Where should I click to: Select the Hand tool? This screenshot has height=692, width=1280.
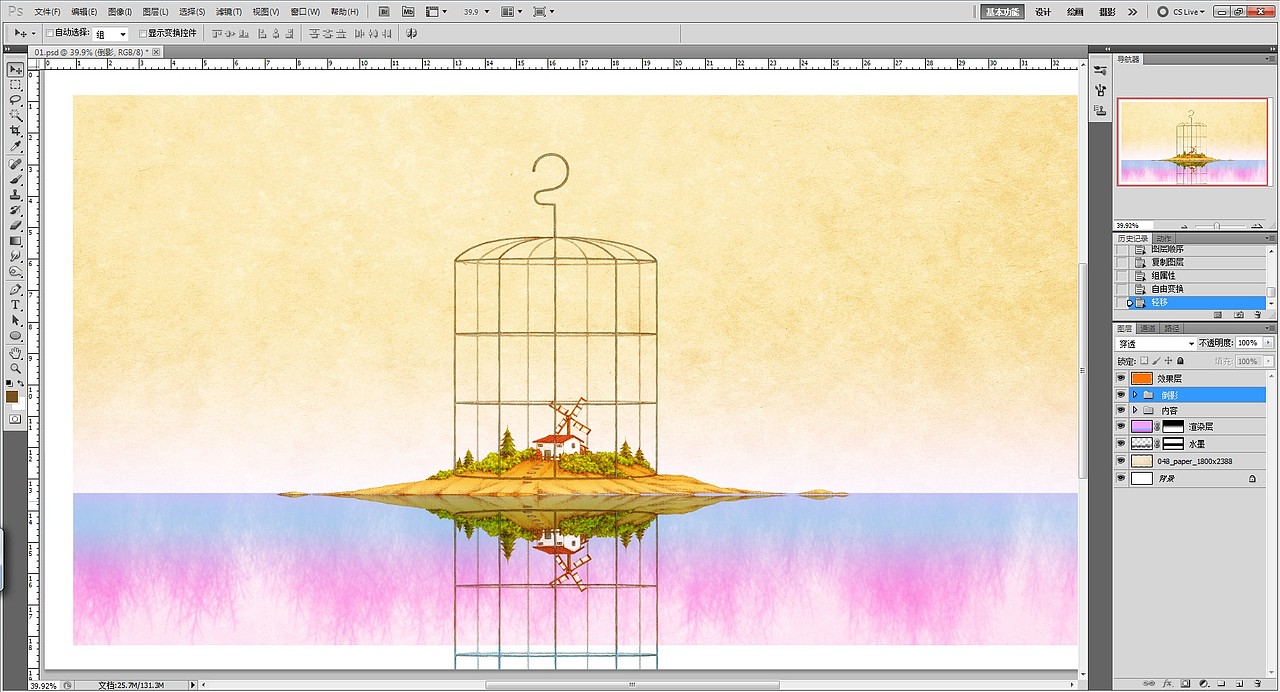[16, 353]
